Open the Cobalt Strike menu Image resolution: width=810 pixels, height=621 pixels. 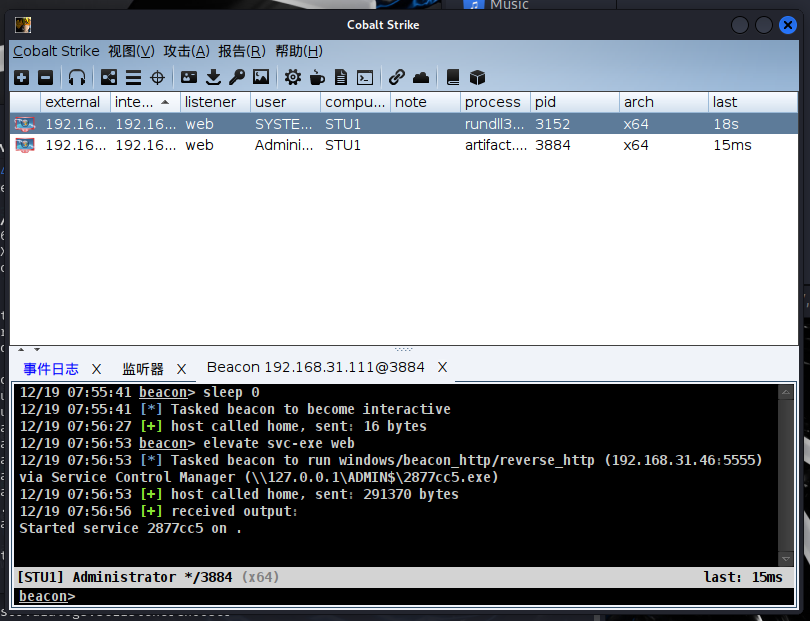click(x=56, y=51)
